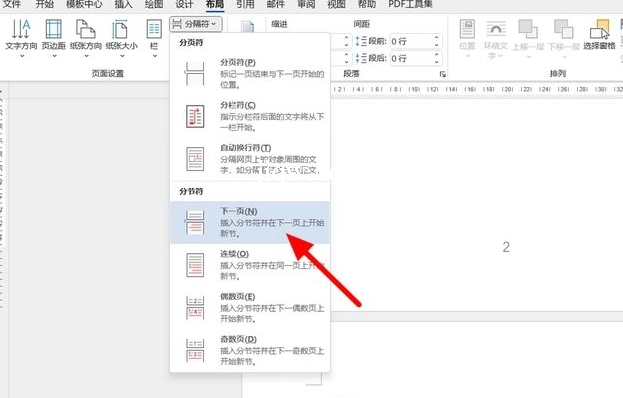
Task: Click the 上移一层 bring forward tool
Action: (528, 39)
